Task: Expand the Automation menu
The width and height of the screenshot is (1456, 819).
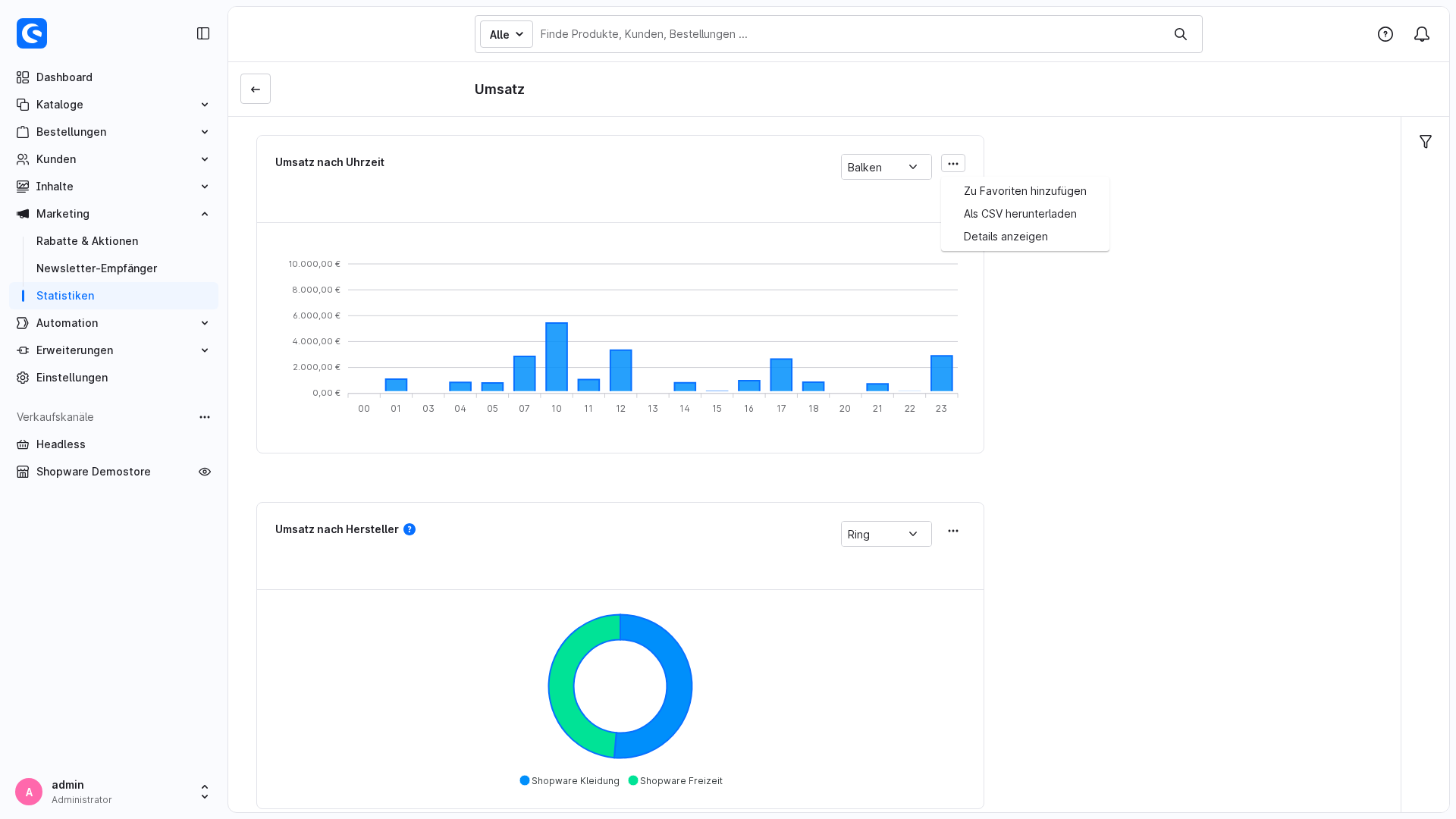Action: click(x=114, y=323)
